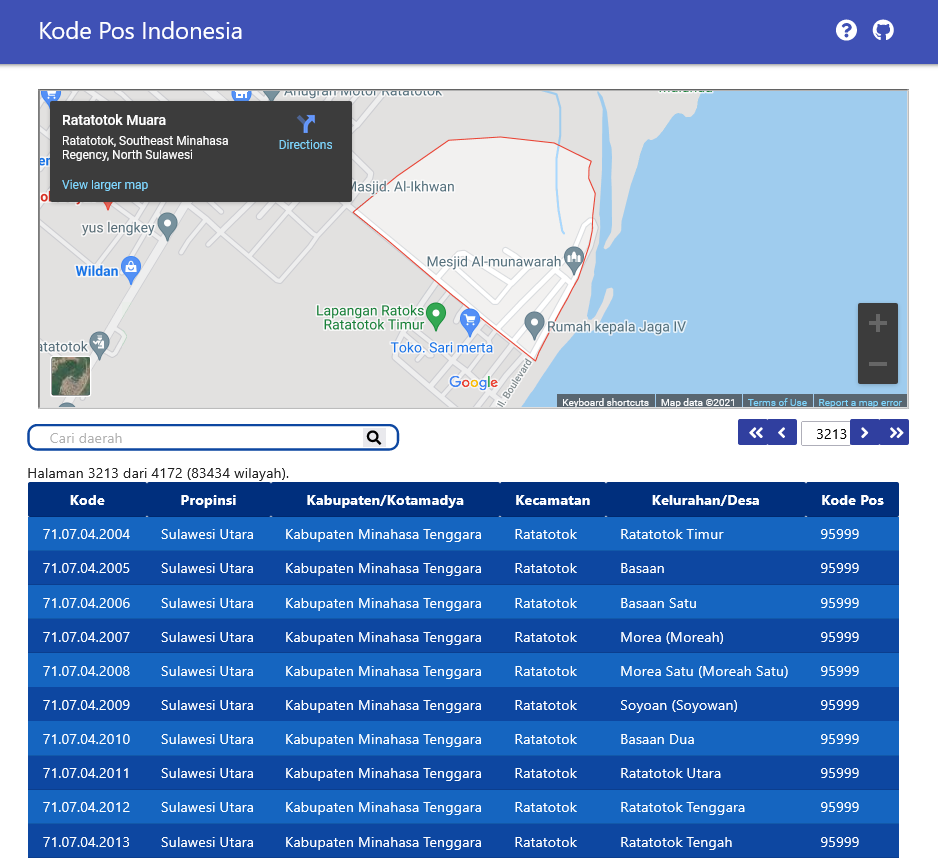Click the Kode Pos Indonesia title
Screen dimensions: 938x858
pyautogui.click(x=141, y=31)
